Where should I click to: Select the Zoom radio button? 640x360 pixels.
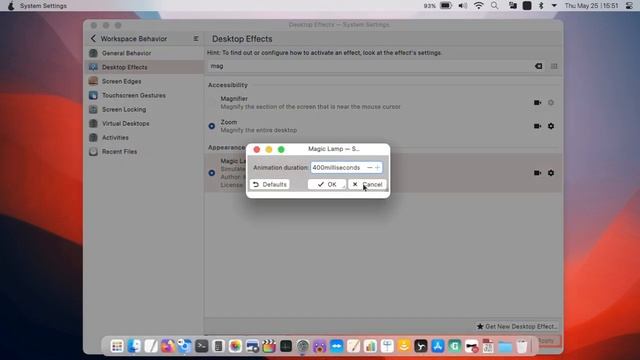212,126
